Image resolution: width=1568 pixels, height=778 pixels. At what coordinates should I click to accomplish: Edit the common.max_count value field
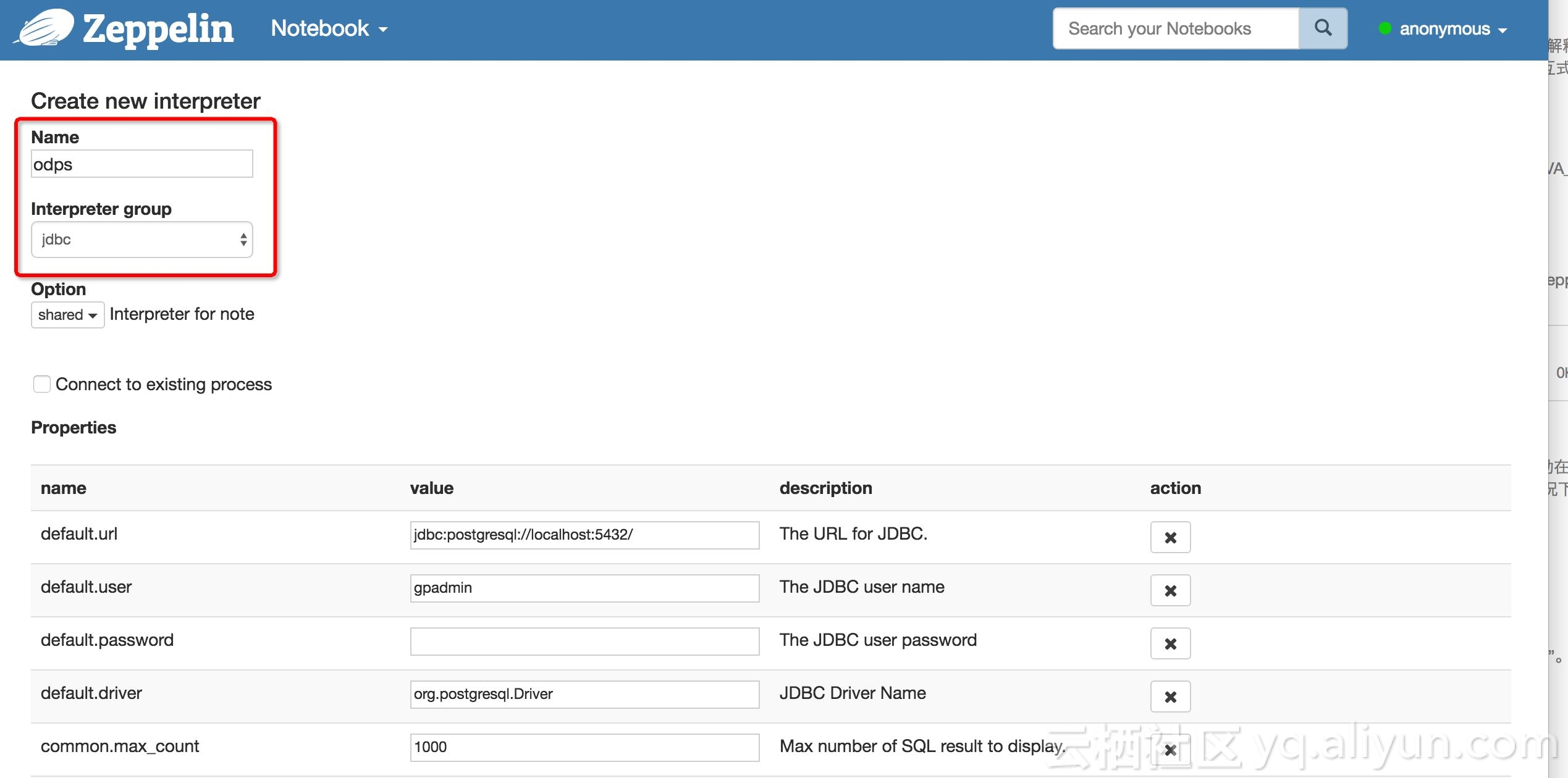[584, 747]
